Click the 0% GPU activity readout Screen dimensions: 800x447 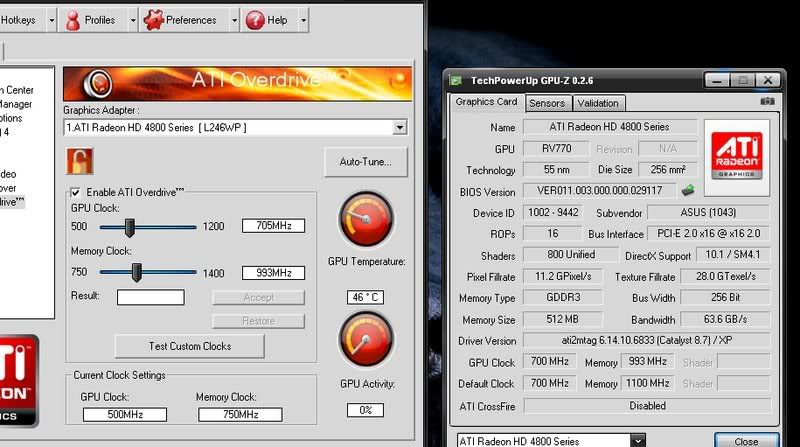[365, 410]
